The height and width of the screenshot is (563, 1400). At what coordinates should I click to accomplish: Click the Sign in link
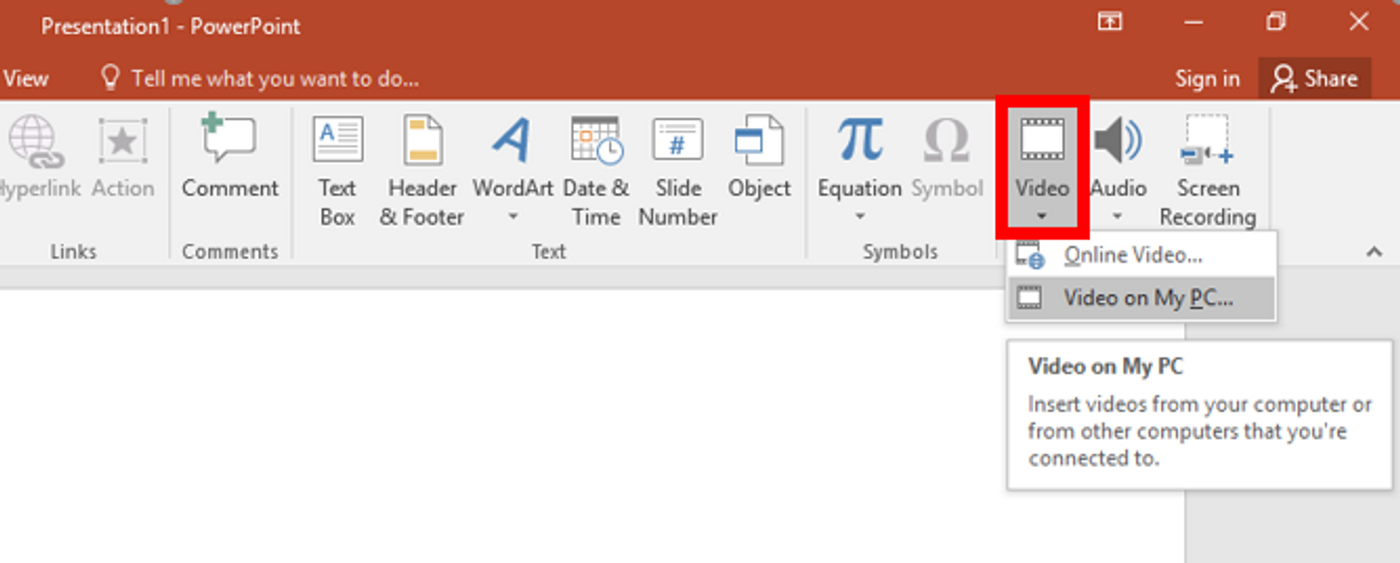(x=1207, y=79)
